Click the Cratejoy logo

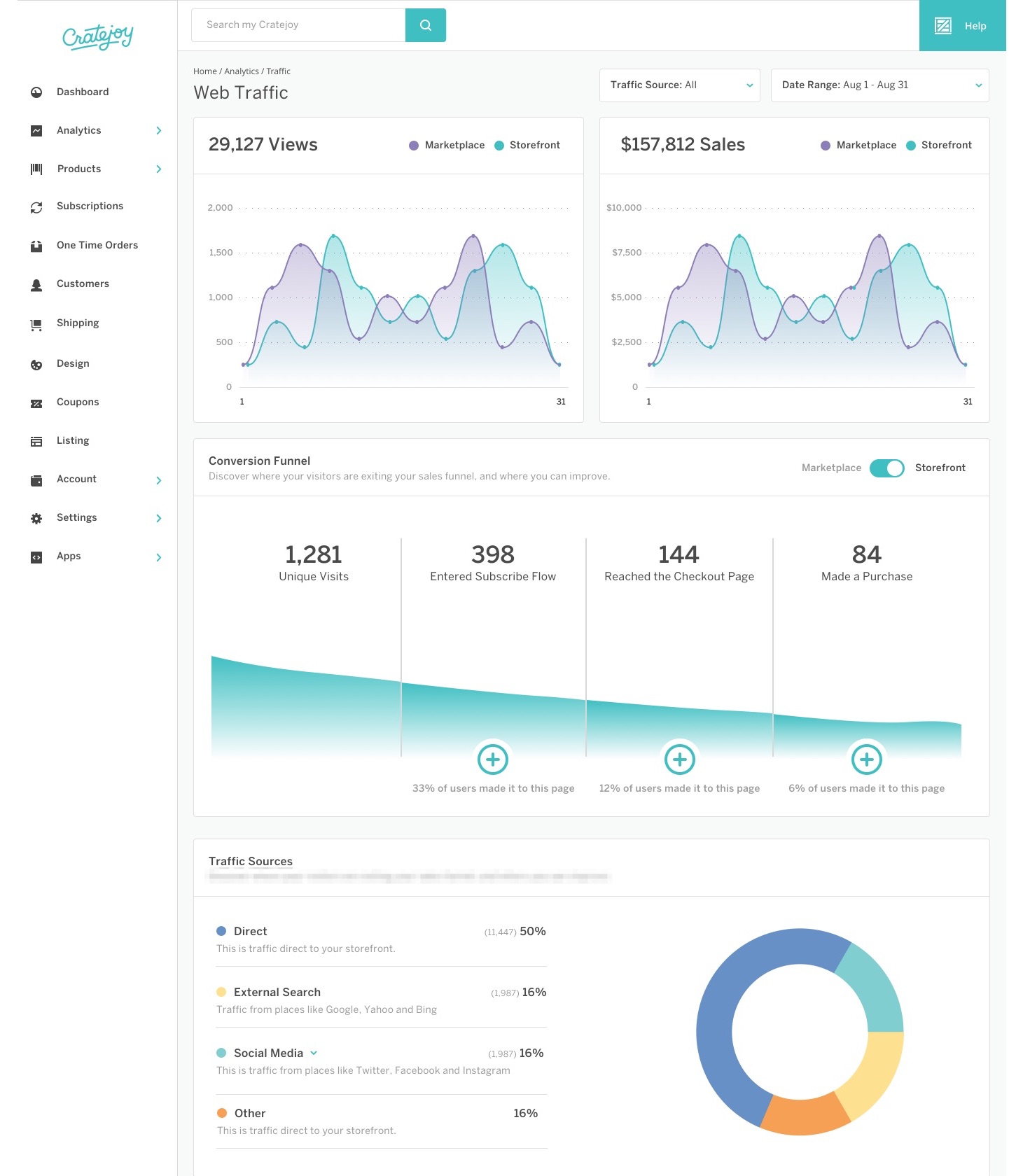click(98, 36)
